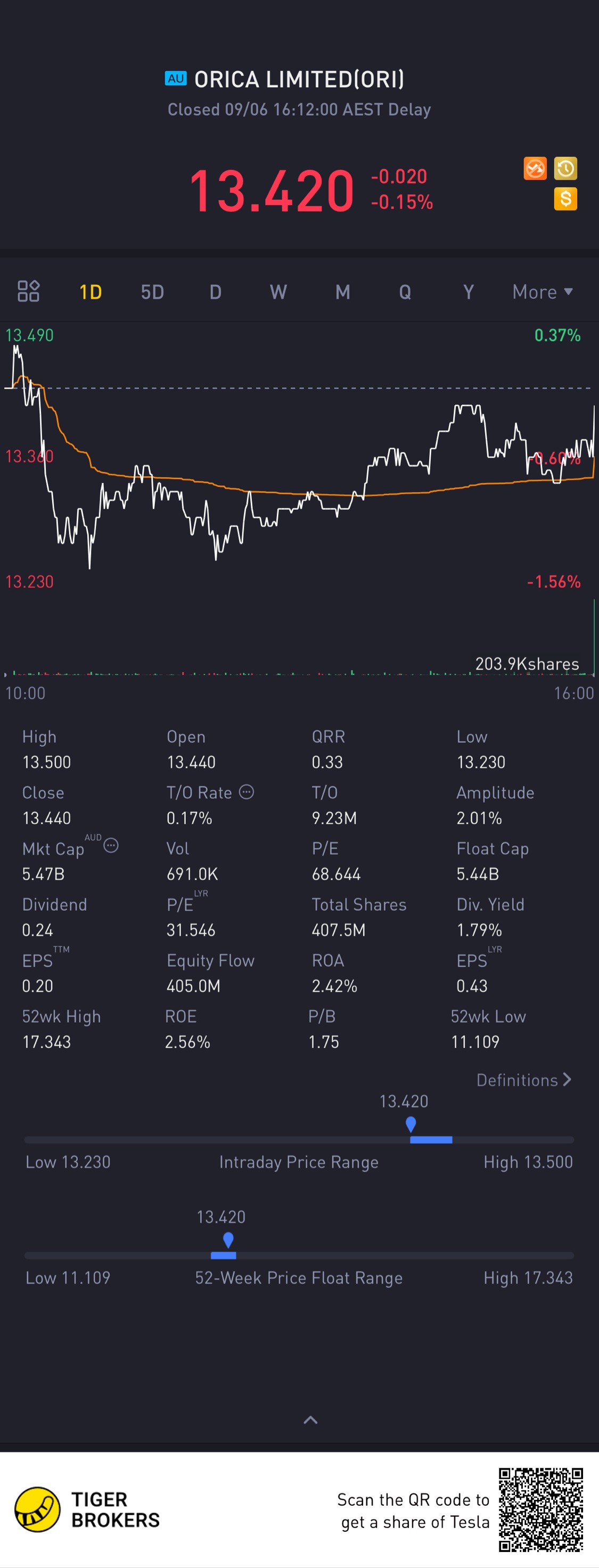
Task: Expand the More timeframe dropdown
Action: [543, 291]
